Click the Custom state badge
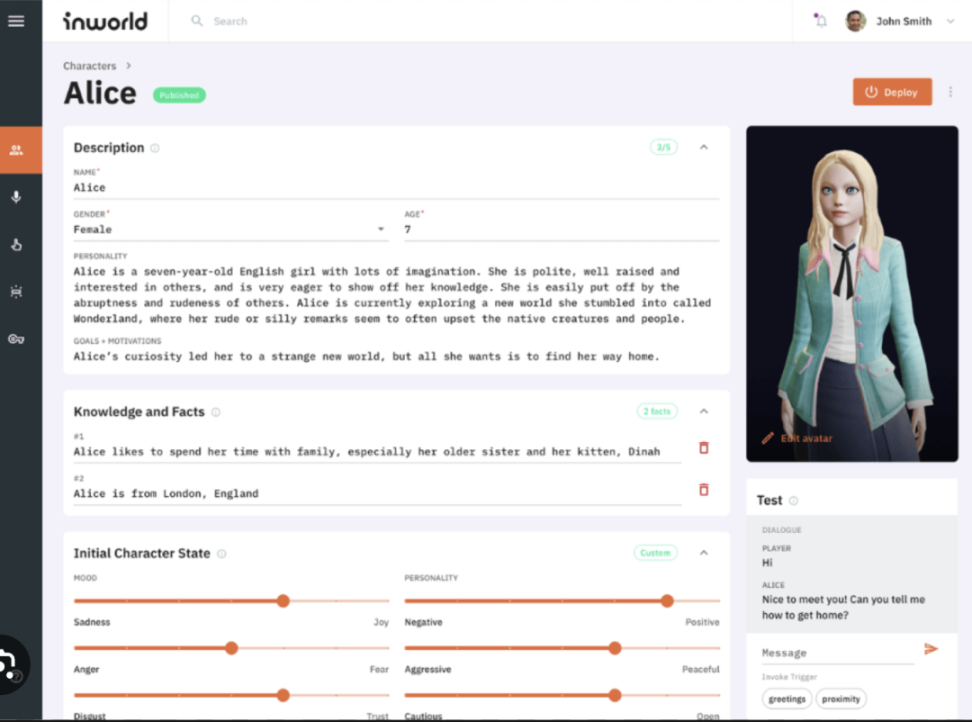This screenshot has width=972, height=722. 655,553
